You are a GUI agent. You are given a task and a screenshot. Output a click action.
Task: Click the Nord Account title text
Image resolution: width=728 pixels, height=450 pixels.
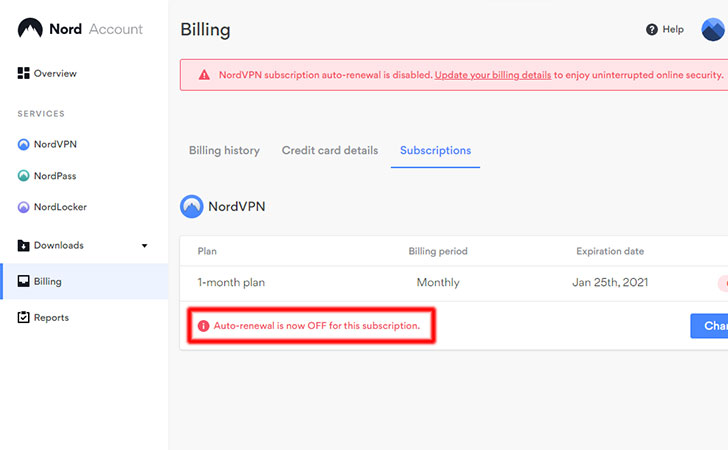[x=96, y=29]
